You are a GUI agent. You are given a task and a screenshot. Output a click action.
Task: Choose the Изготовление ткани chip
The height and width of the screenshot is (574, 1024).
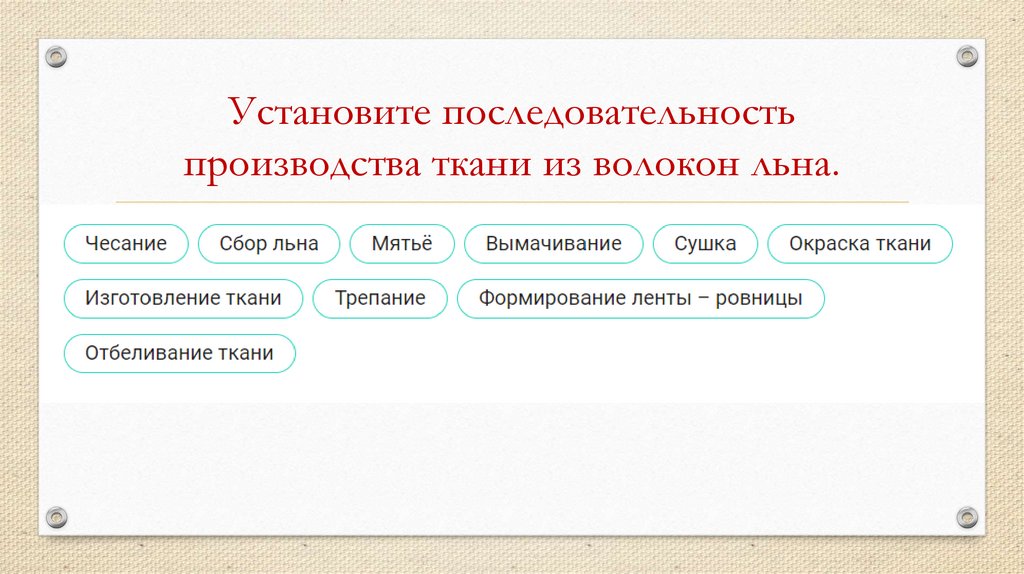tap(184, 298)
